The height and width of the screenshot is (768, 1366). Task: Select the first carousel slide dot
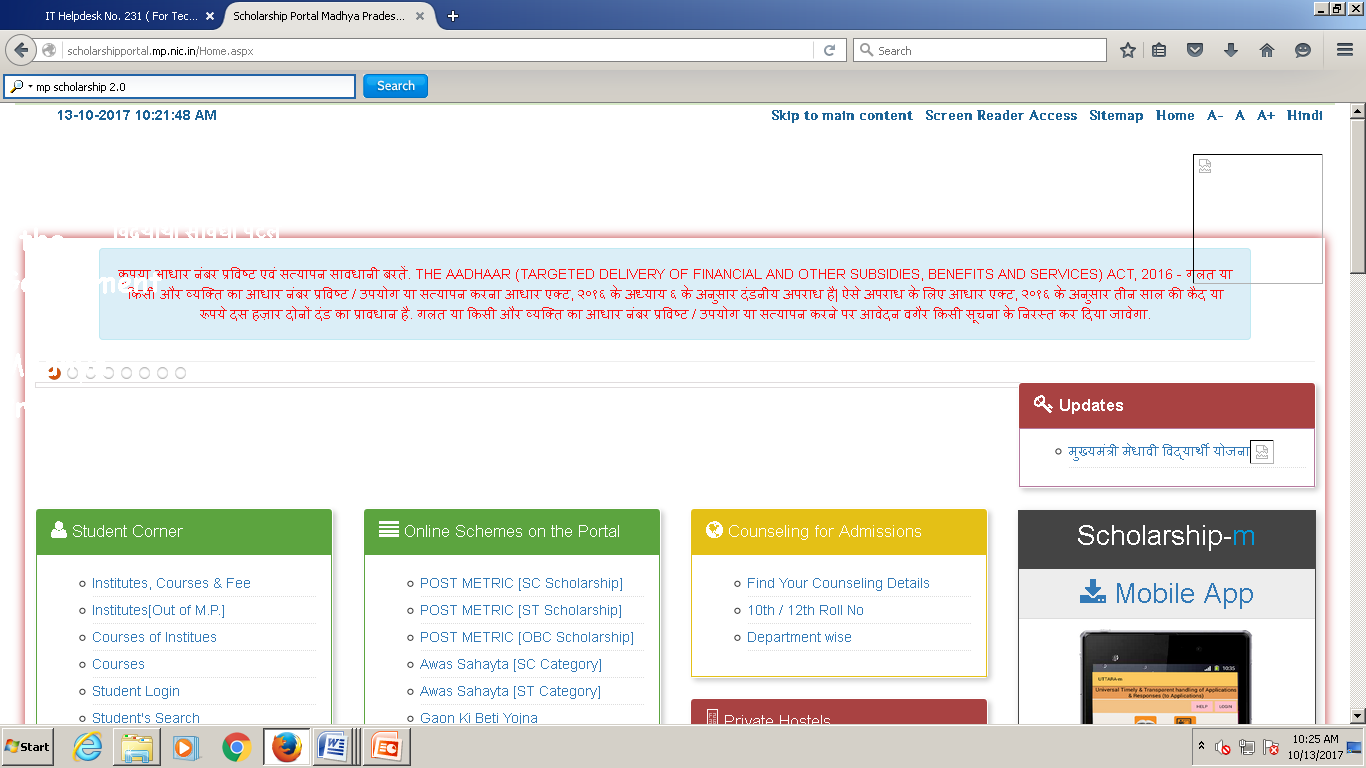point(54,373)
